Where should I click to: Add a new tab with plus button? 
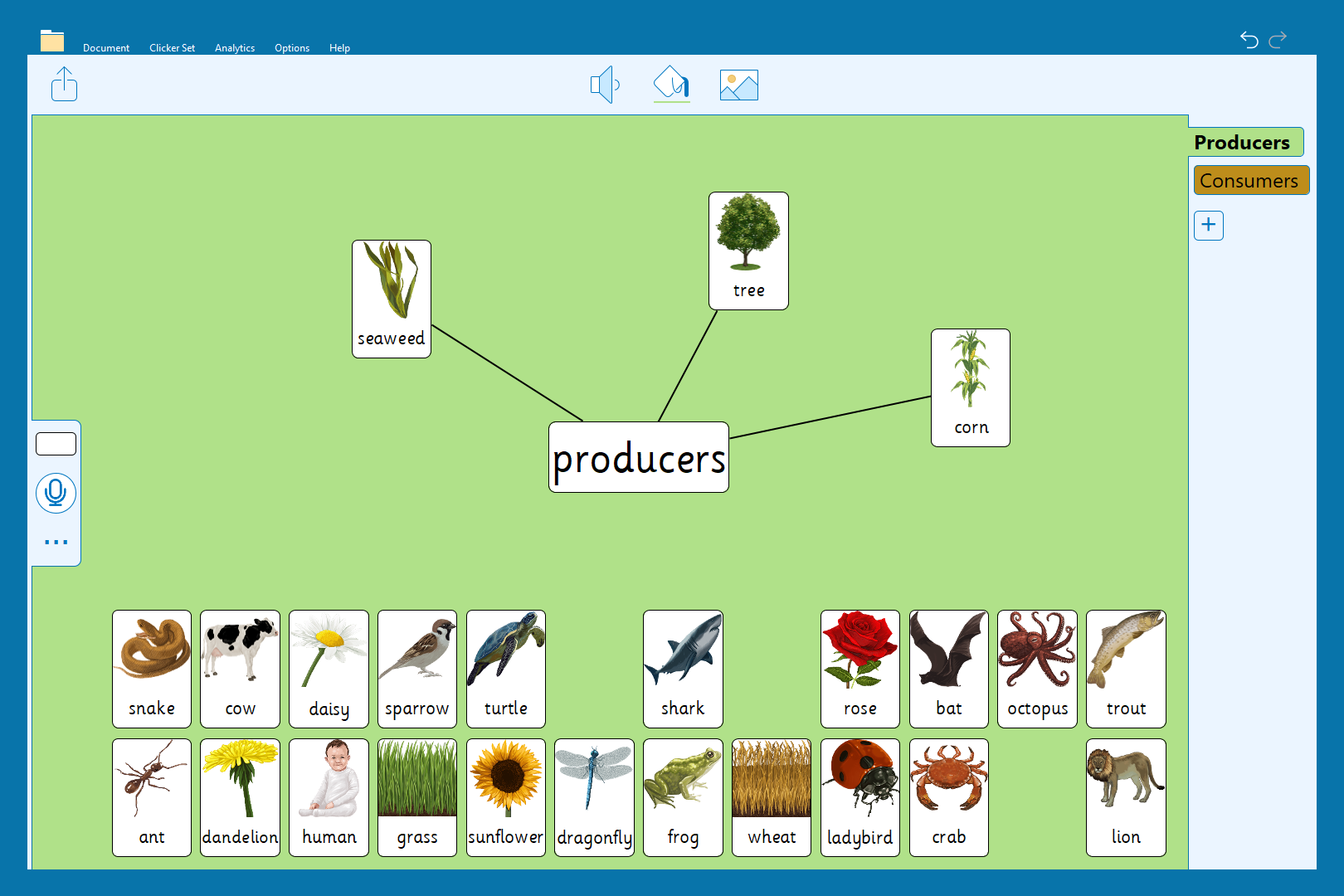1208,225
